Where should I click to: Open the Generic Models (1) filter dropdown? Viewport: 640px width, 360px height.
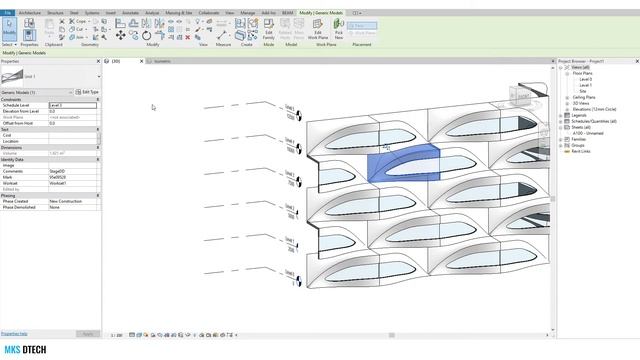click(x=70, y=93)
